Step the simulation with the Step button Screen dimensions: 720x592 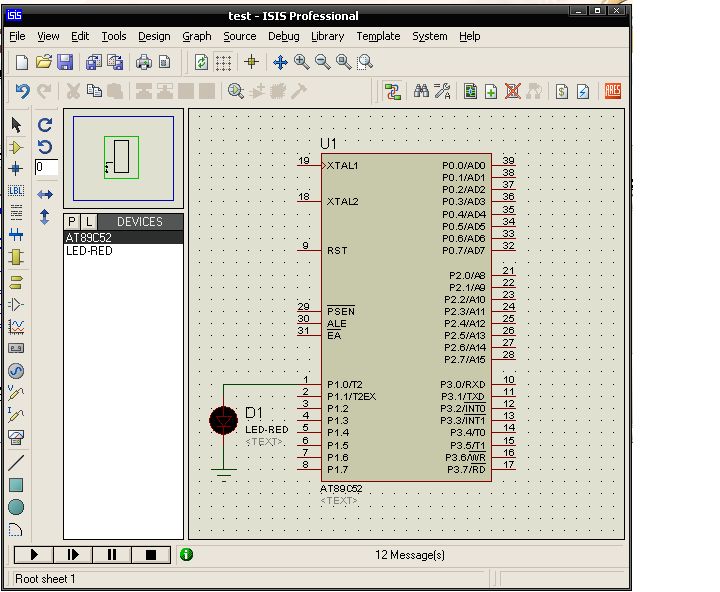(73, 555)
